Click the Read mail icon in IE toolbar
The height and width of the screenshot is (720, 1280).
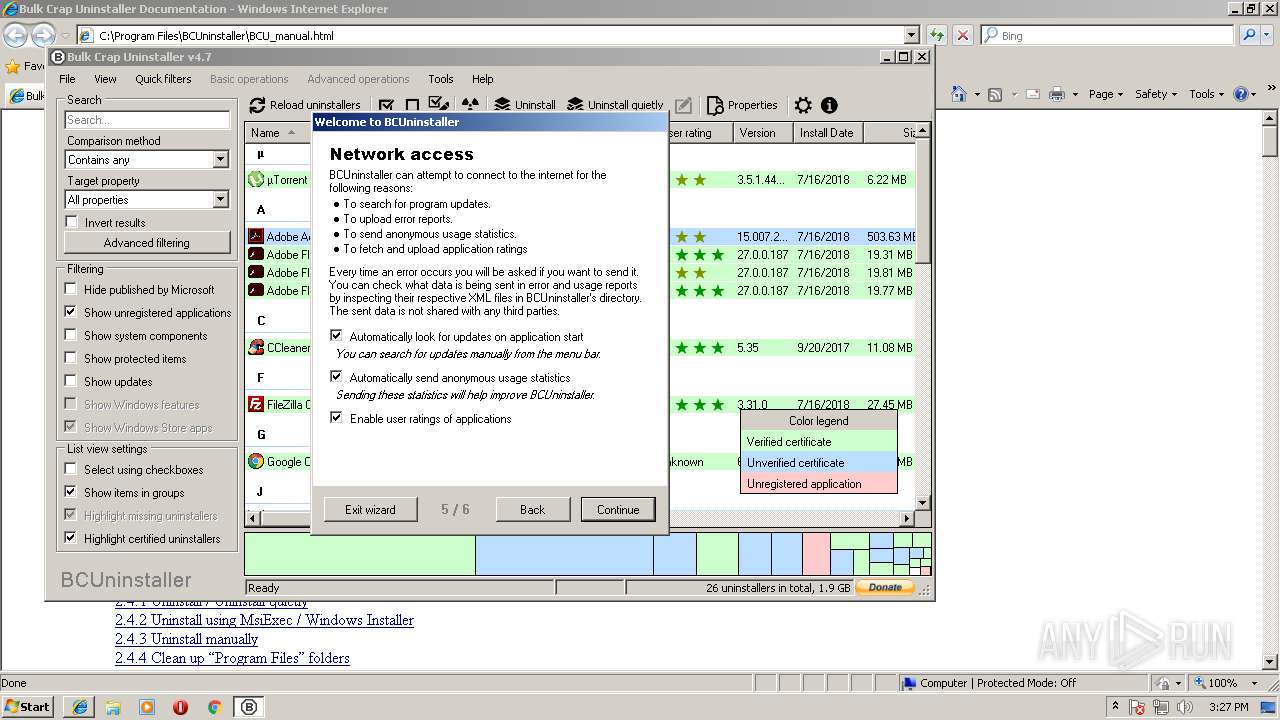1031,94
